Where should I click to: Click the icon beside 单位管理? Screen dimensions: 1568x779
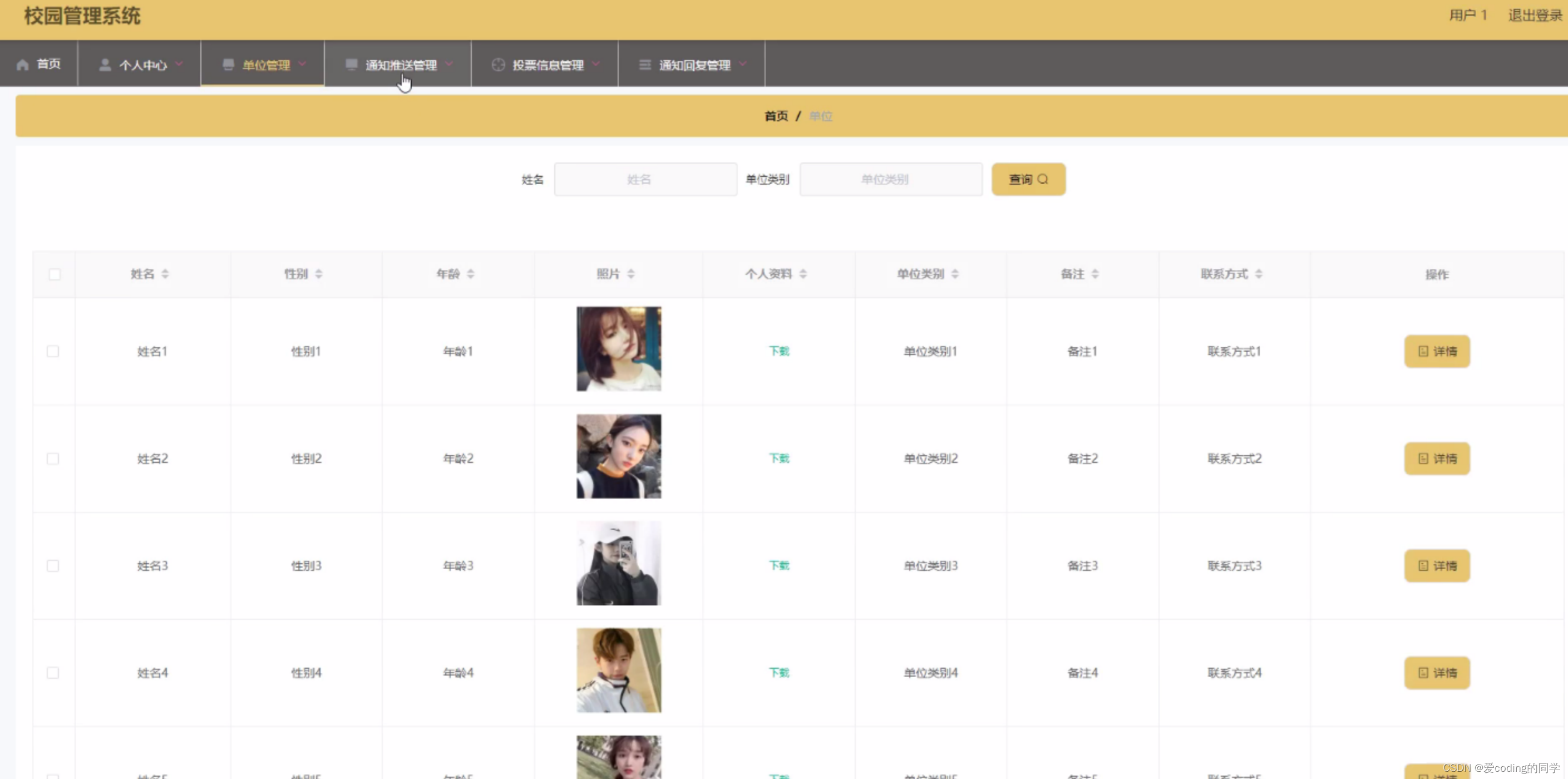pos(228,65)
